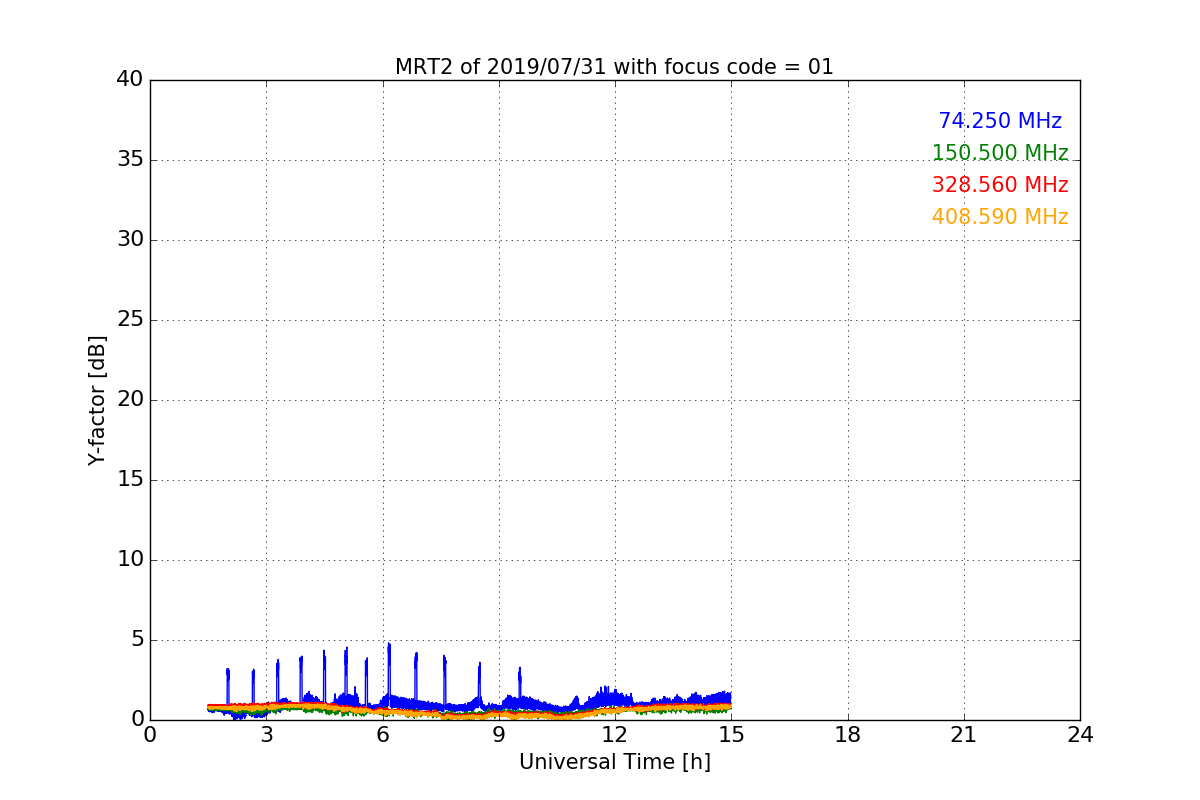
Task: Click the plot title 'MRT2 of 2019/07/31 with focus code = 01'
Action: click(614, 67)
